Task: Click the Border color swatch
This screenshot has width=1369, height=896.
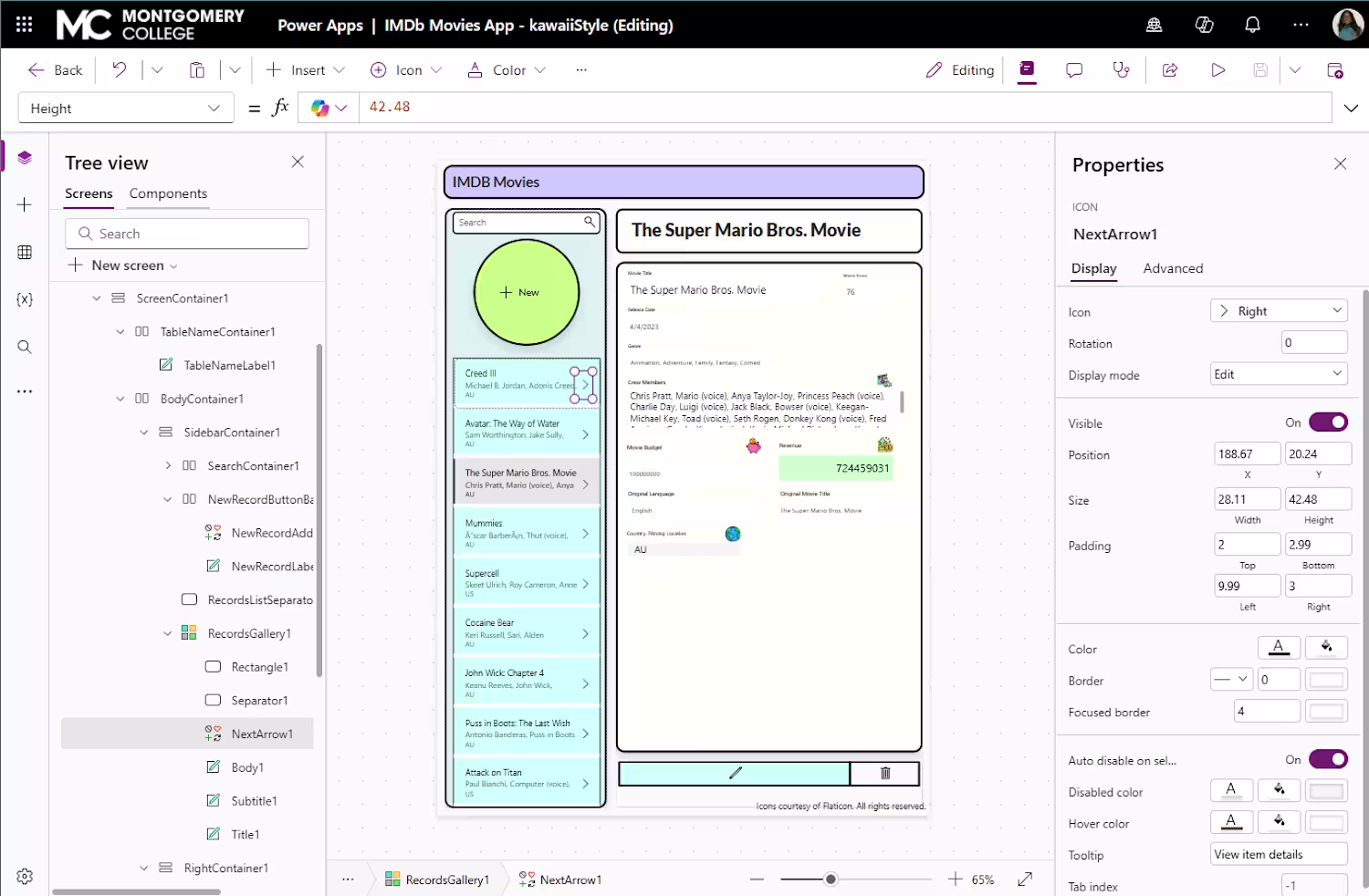Action: (x=1326, y=680)
